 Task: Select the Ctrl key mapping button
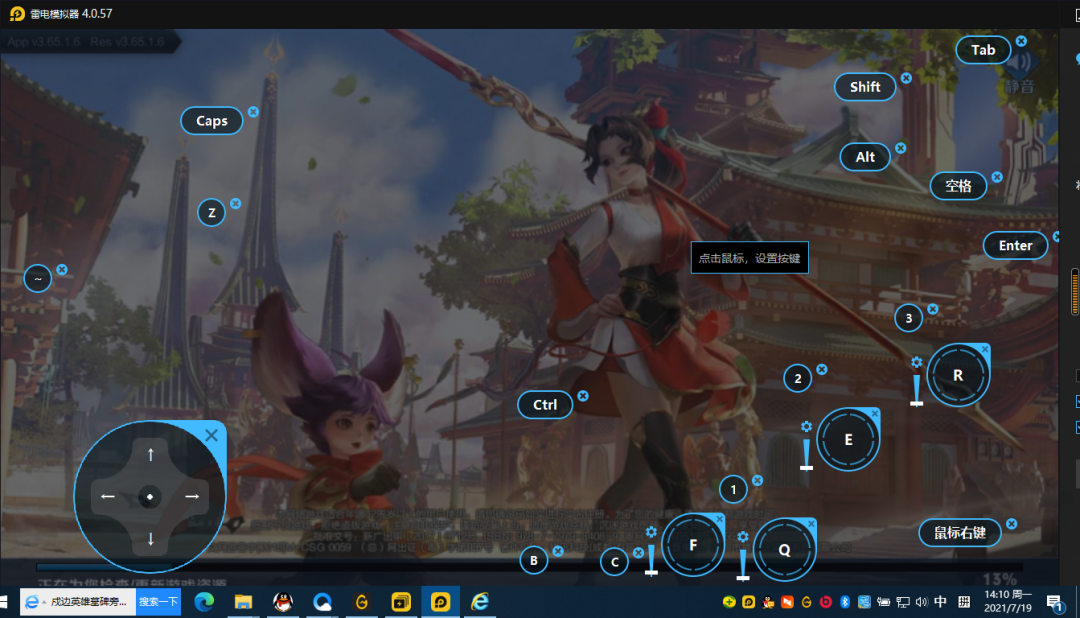545,404
